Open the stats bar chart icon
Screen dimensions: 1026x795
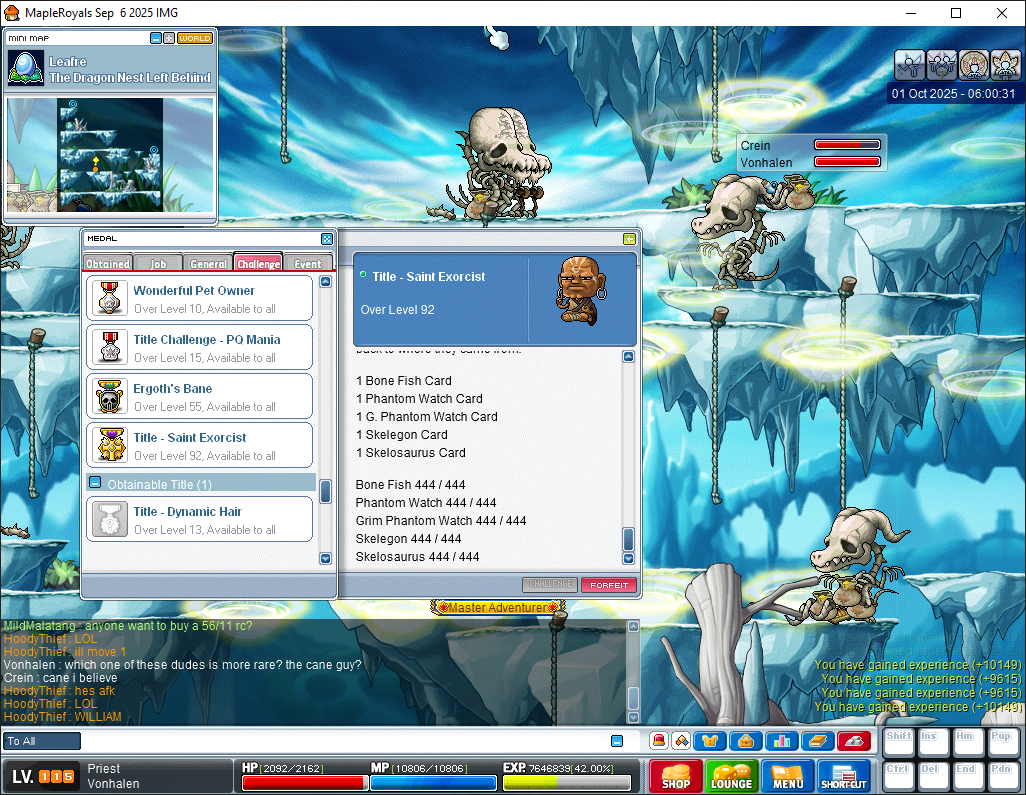(x=781, y=741)
